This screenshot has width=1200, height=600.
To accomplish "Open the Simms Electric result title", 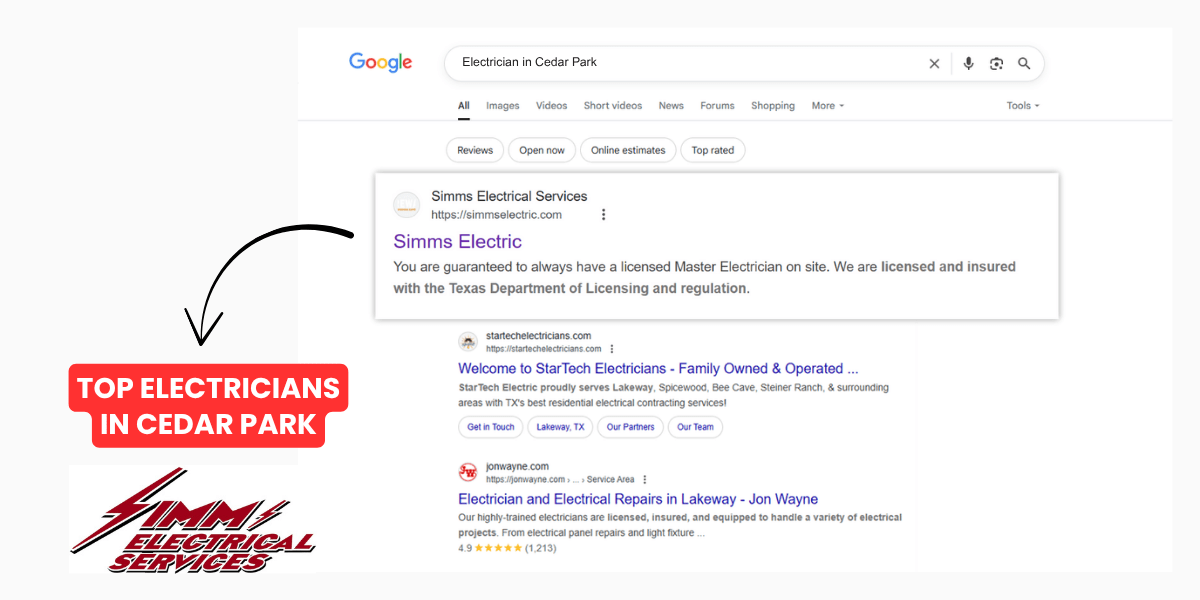I will [458, 242].
